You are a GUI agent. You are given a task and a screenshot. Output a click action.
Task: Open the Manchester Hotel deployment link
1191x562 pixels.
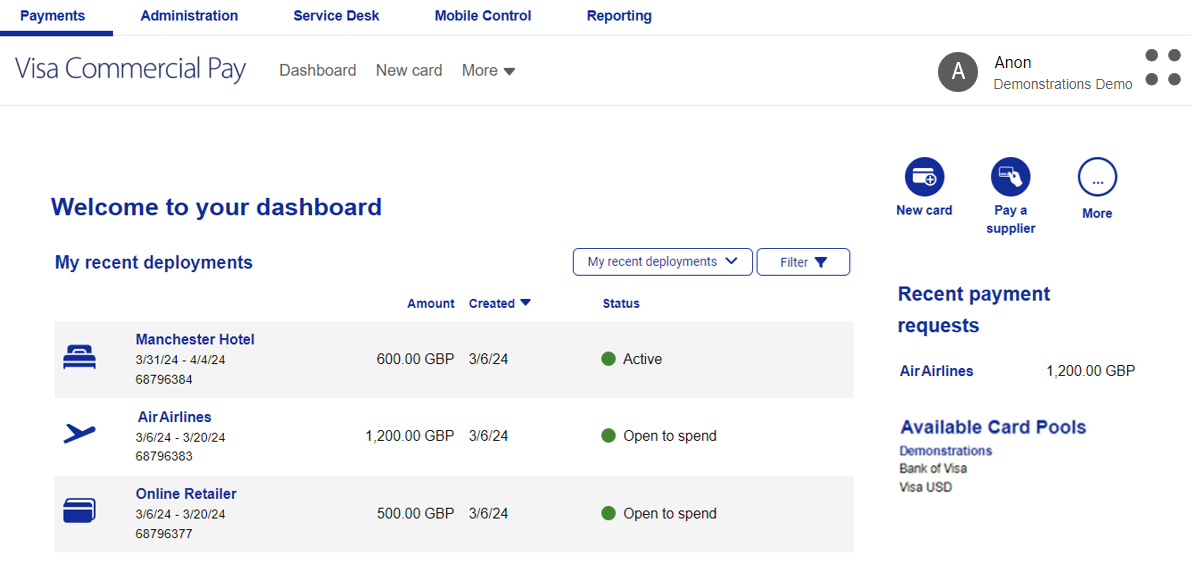click(x=195, y=339)
